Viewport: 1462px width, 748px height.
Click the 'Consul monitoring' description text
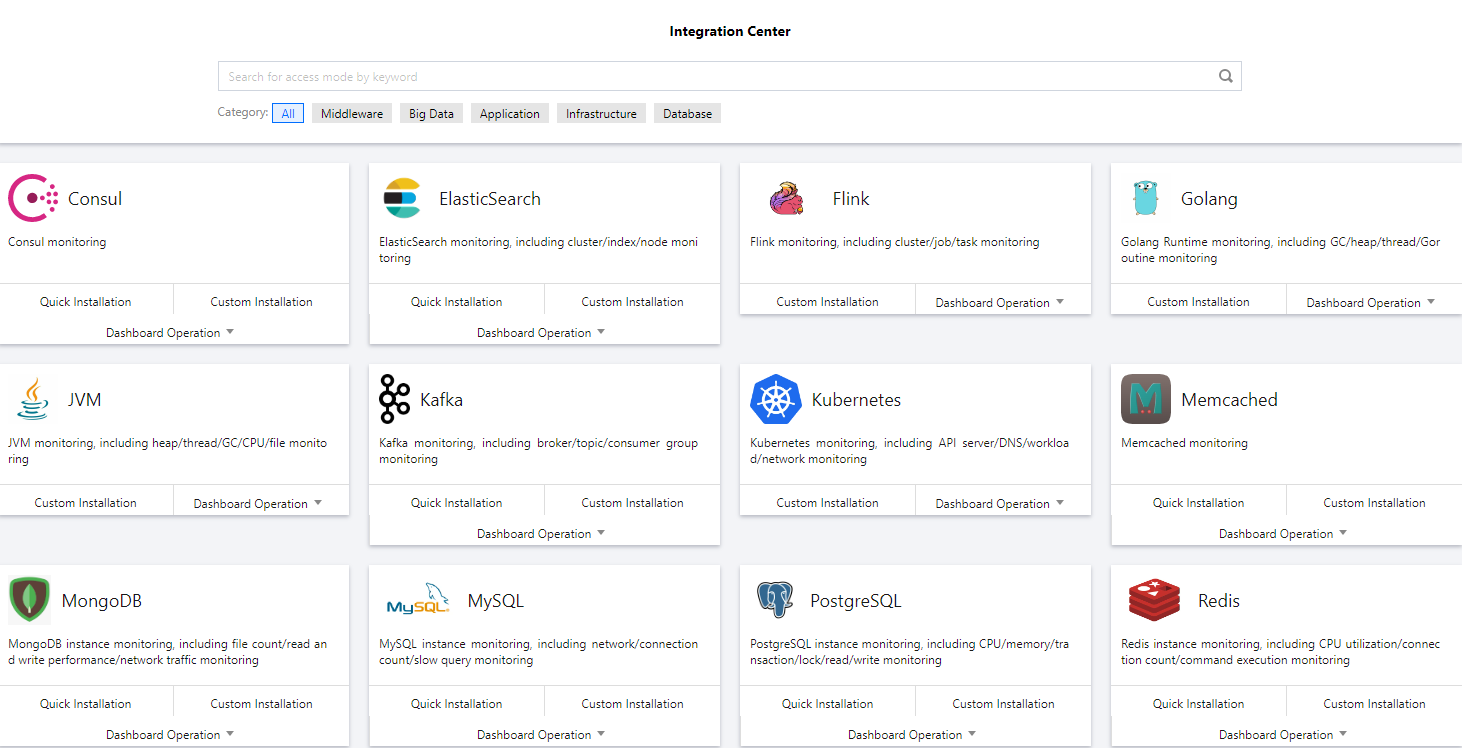57,241
